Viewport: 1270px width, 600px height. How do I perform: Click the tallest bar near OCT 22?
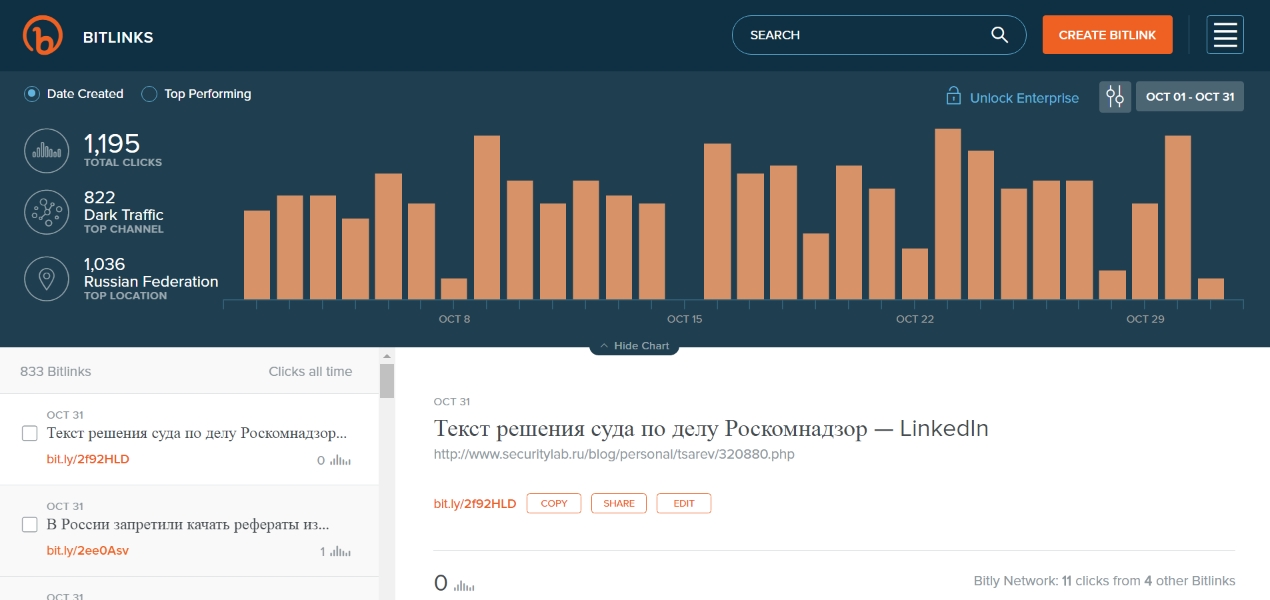(948, 214)
